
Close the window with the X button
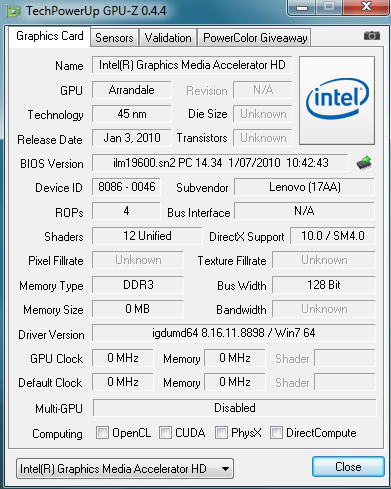pyautogui.click(x=366, y=7)
